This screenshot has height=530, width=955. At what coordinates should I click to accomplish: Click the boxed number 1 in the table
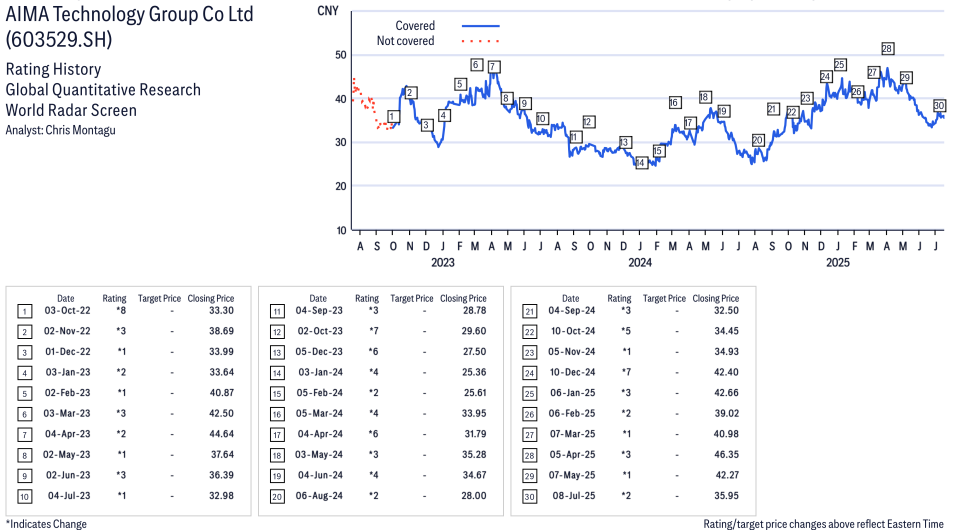pyautogui.click(x=24, y=312)
